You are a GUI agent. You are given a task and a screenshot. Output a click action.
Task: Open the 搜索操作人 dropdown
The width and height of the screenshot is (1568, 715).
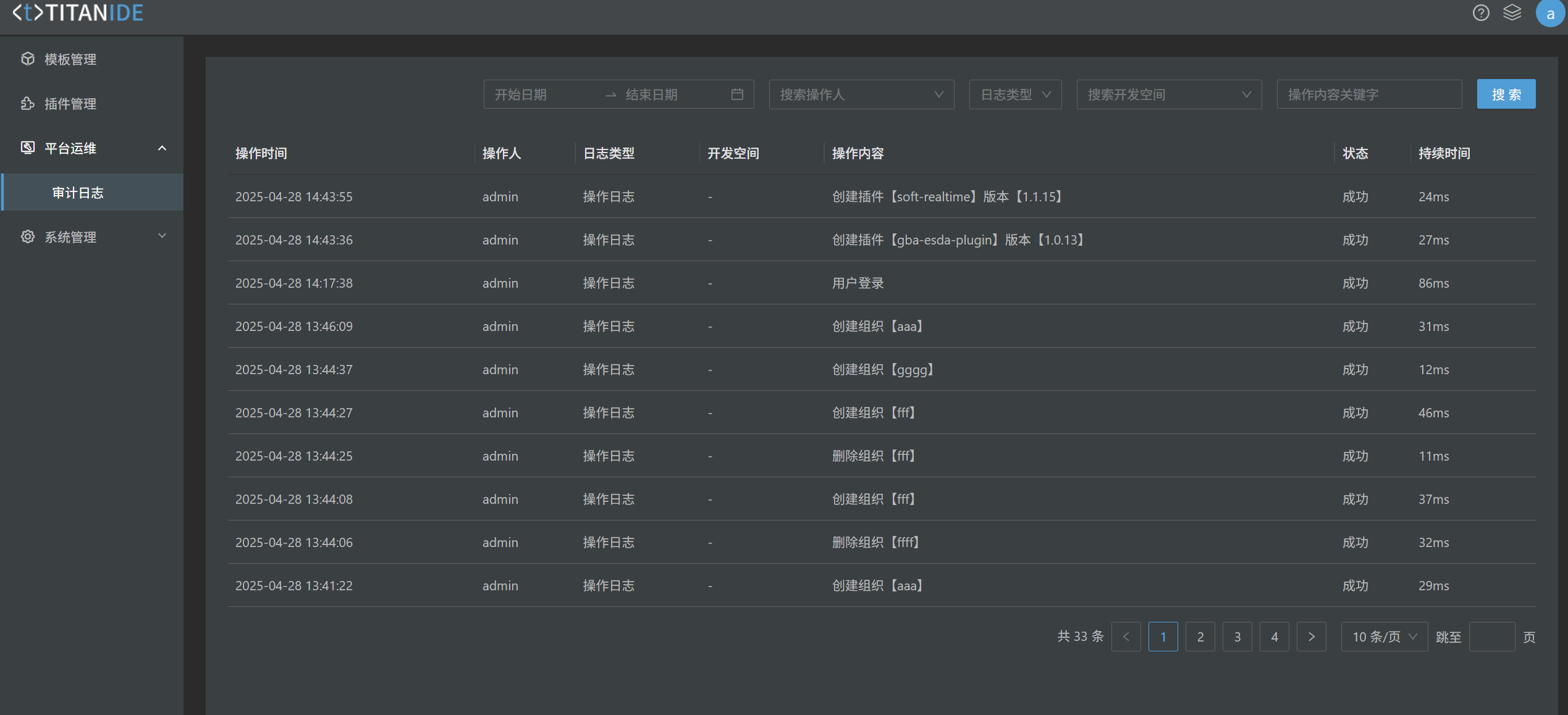coord(861,94)
